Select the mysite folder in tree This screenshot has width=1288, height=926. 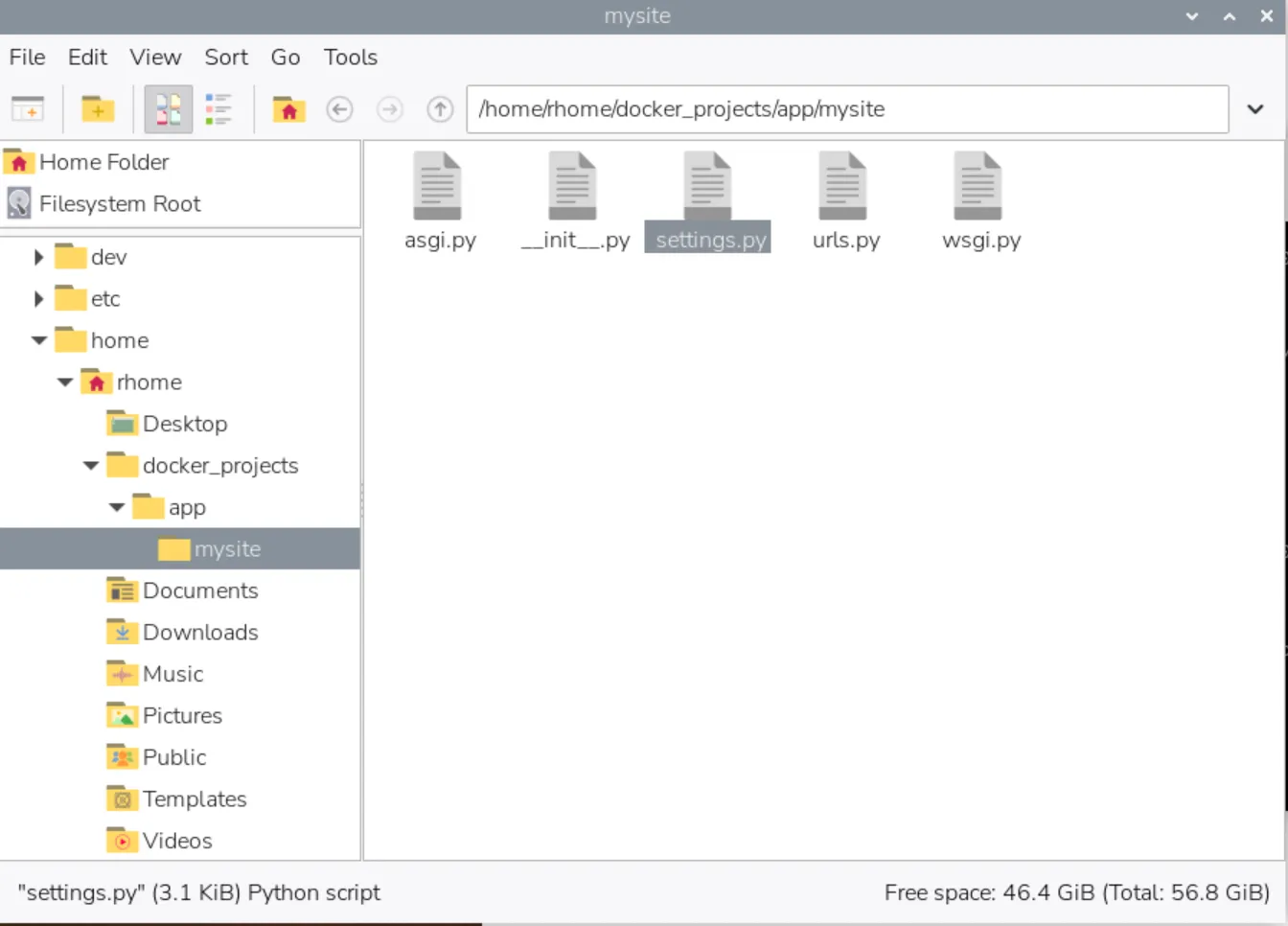click(x=180, y=548)
